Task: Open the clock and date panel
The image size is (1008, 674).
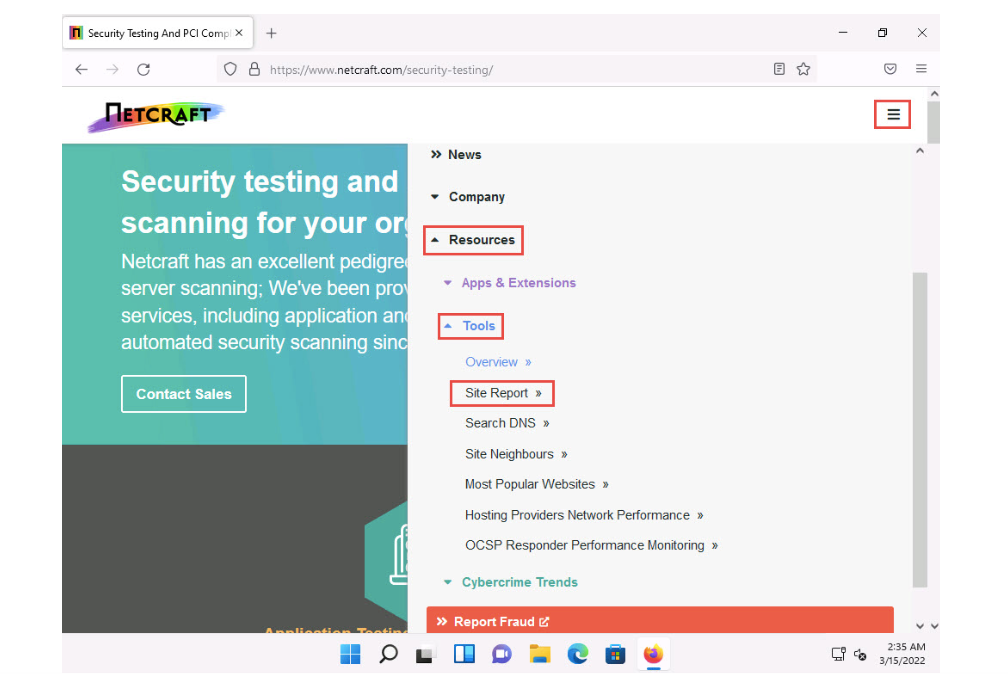Action: pyautogui.click(x=903, y=653)
